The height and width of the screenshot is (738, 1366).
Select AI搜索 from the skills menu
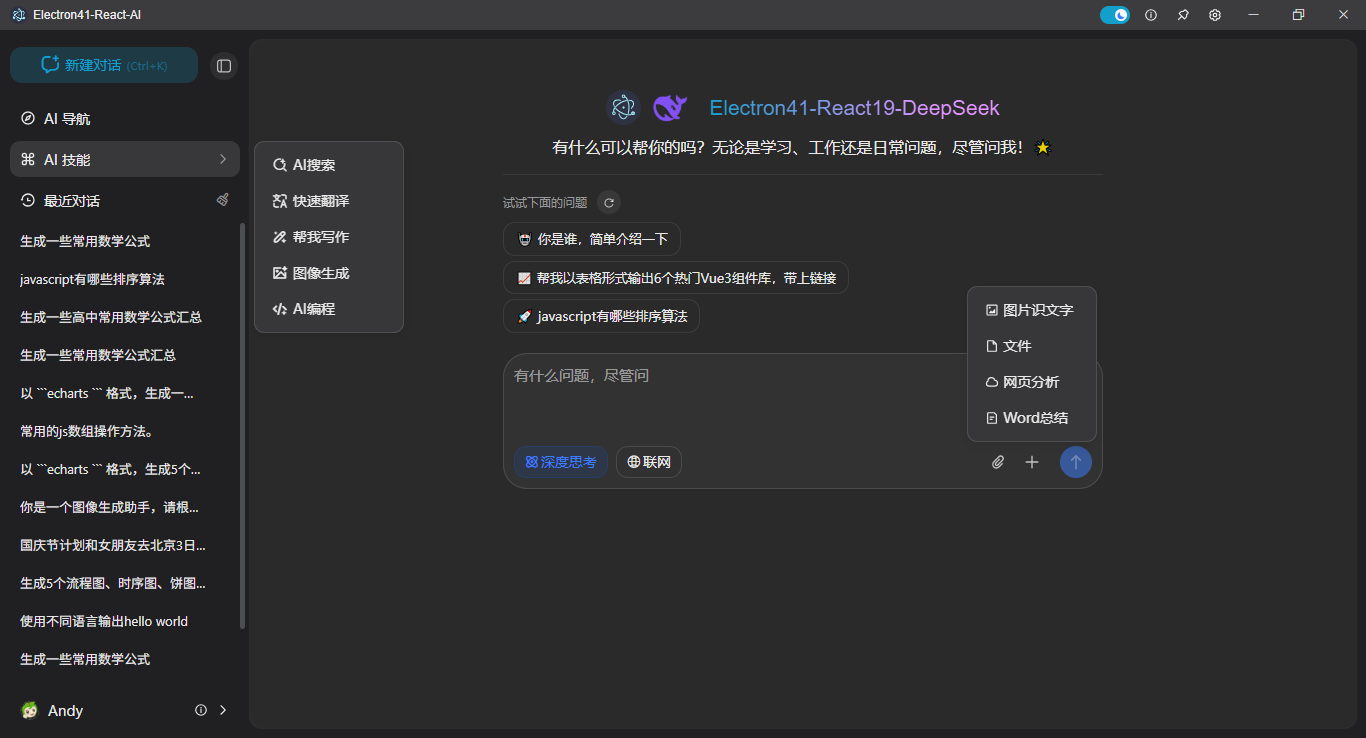coord(329,165)
